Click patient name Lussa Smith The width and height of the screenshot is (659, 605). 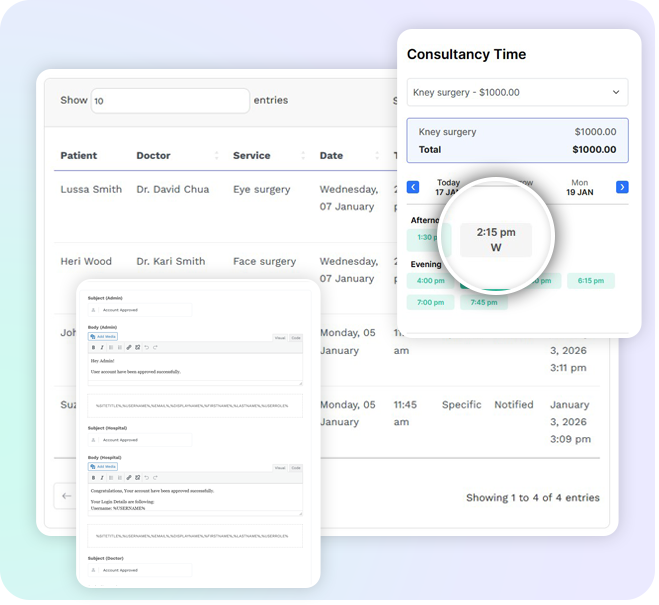[x=91, y=189]
